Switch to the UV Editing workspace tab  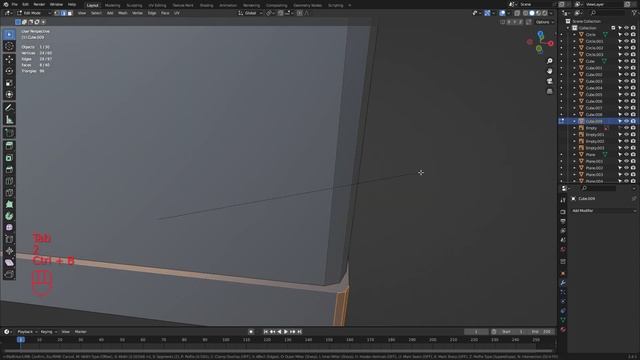pos(157,5)
